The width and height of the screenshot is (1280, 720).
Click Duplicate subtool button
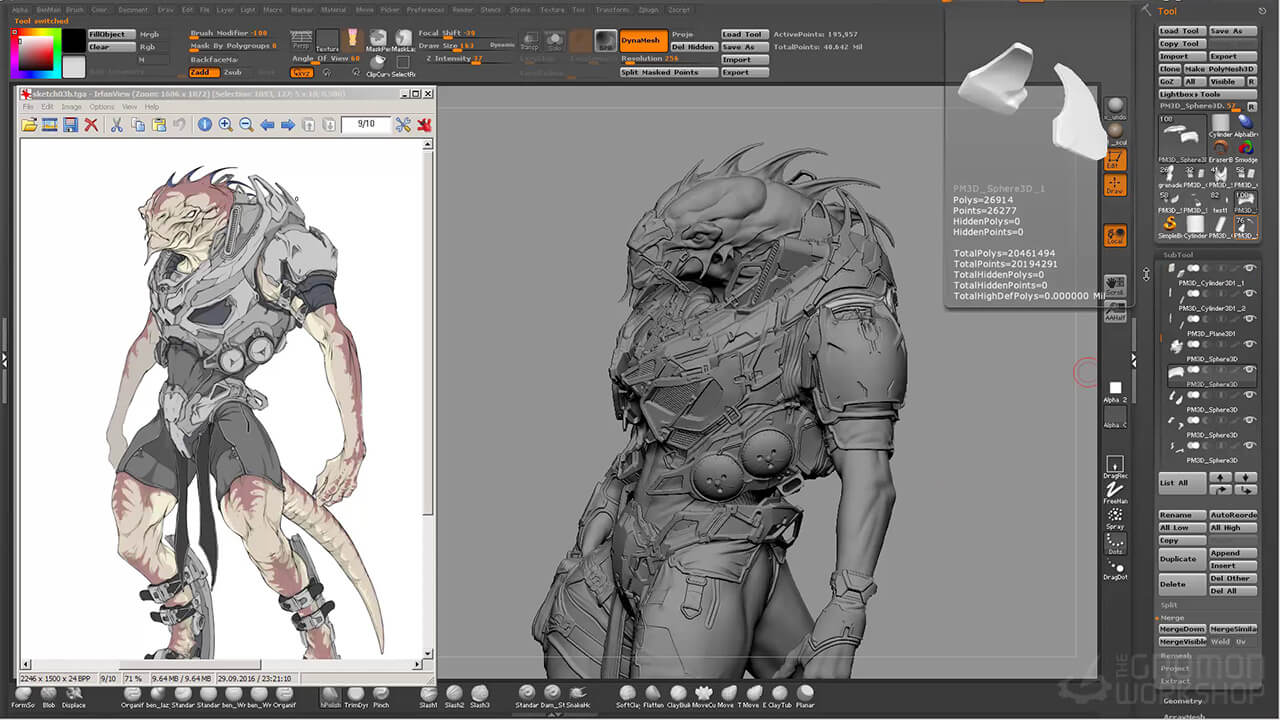1182,559
